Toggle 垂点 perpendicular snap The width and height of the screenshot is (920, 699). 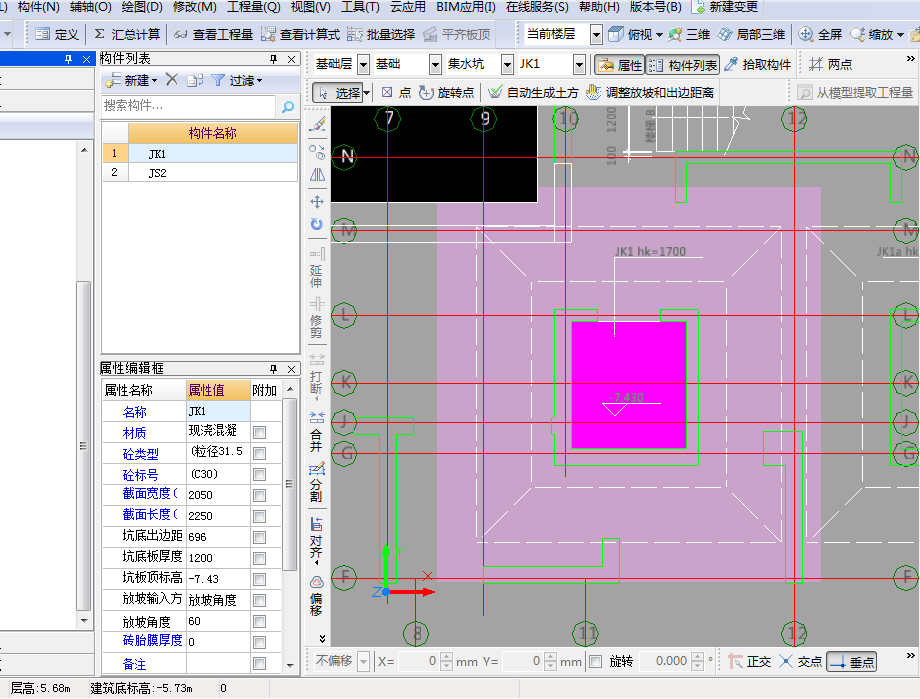(851, 662)
